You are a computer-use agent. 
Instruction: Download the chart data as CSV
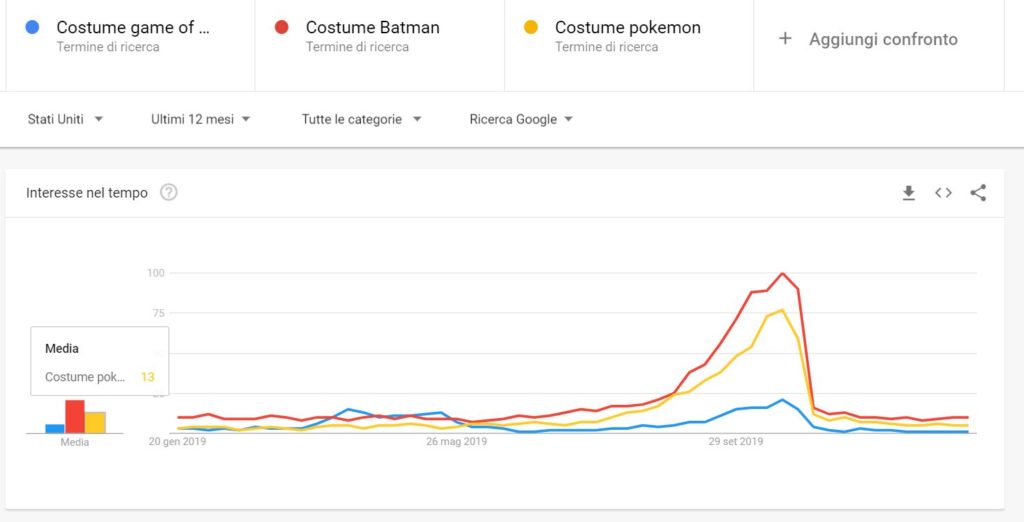[908, 193]
